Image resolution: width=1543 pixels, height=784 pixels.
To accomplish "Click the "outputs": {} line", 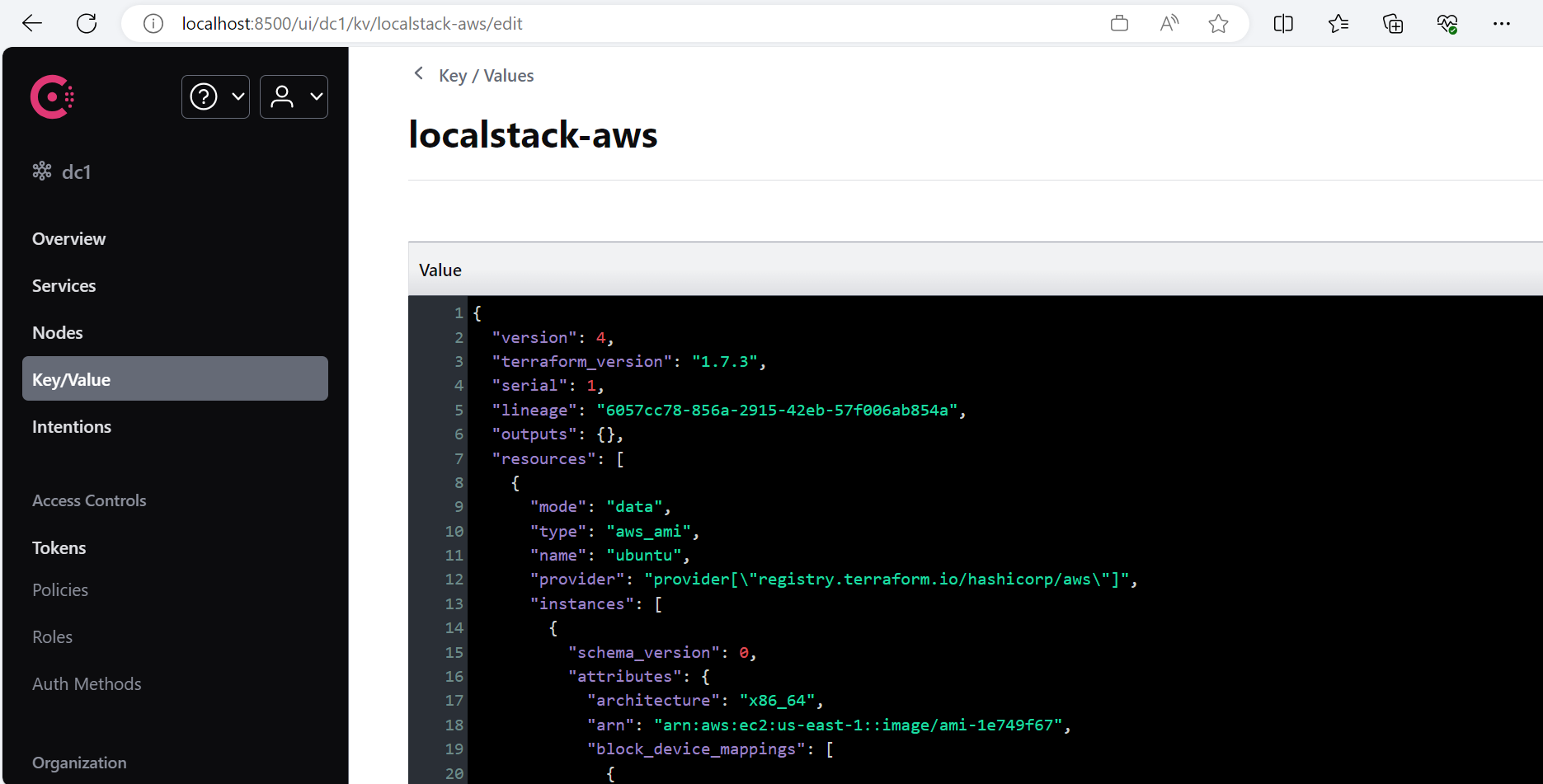I will [x=557, y=434].
